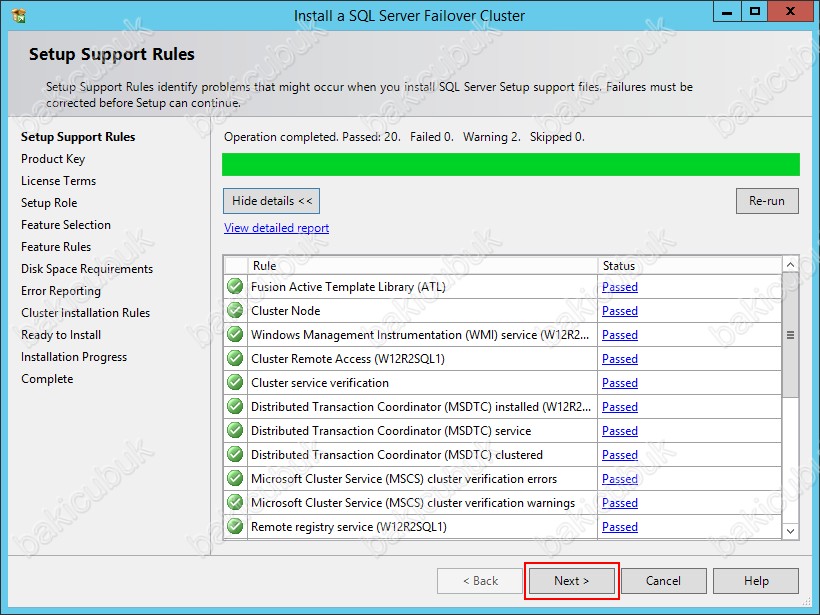
Task: Click the Cluster Remote Access (W12R2SQL1) rule name
Action: tap(348, 359)
